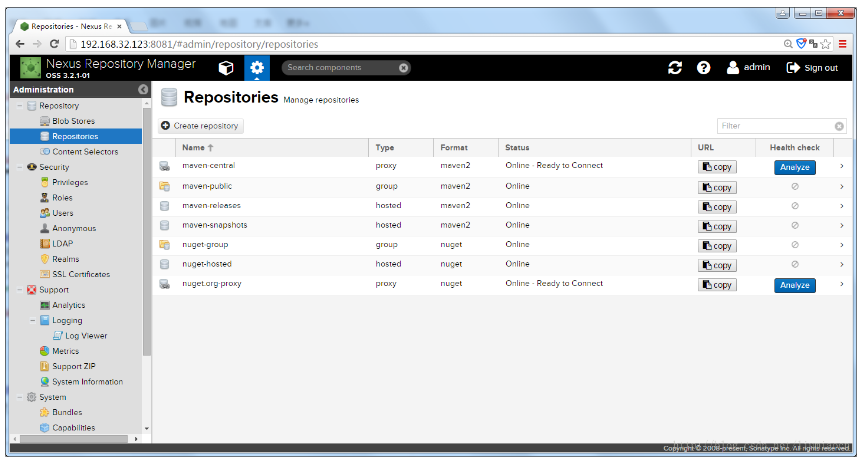
Task: Click the Create repository button
Action: click(201, 126)
